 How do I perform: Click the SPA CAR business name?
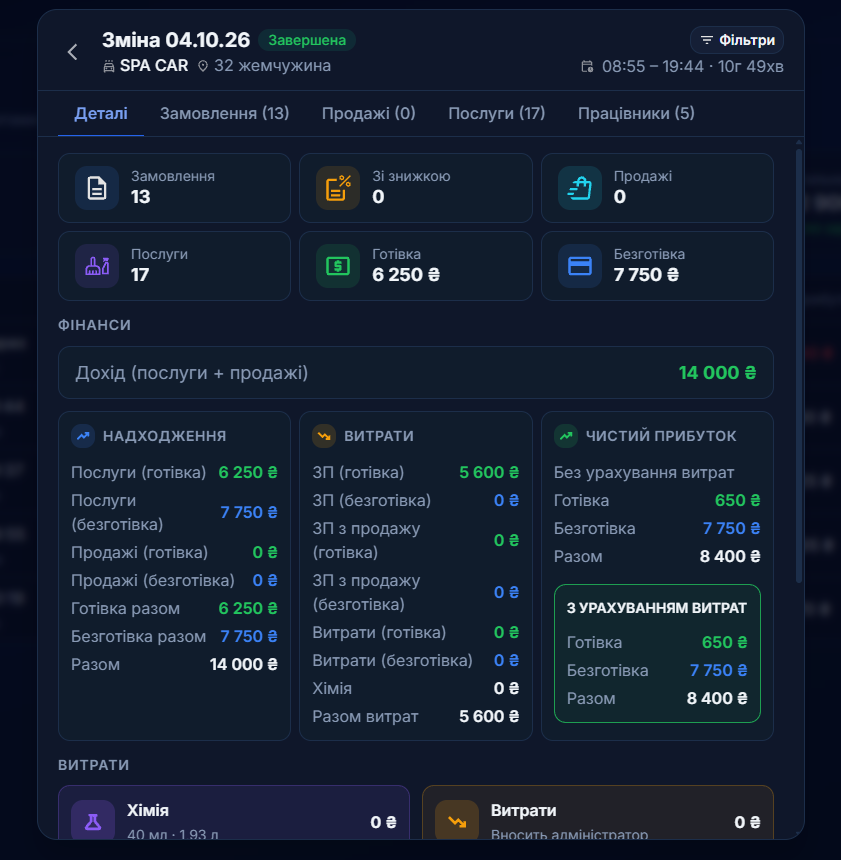pyautogui.click(x=154, y=66)
